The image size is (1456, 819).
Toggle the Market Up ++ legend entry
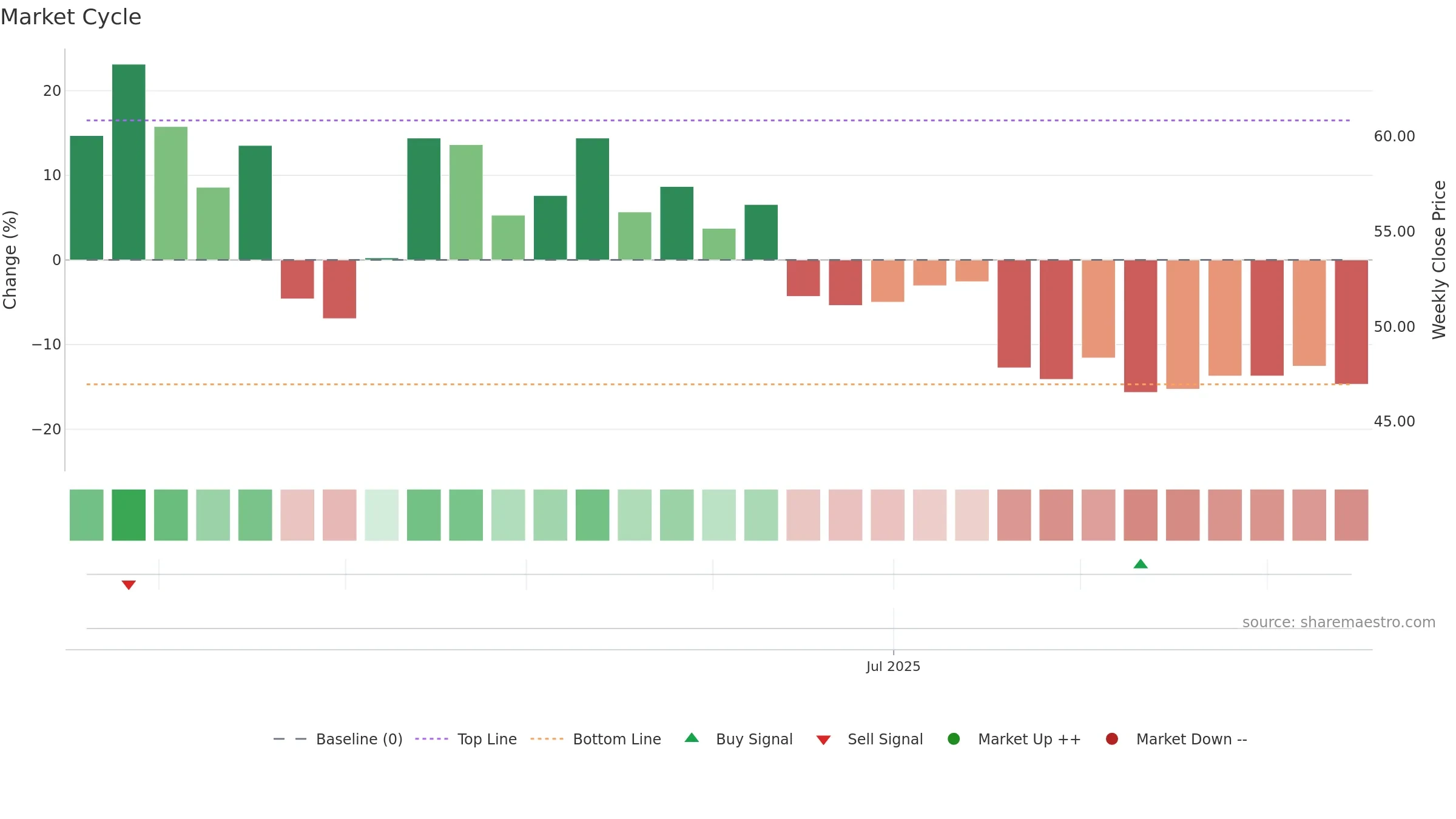click(x=1014, y=739)
